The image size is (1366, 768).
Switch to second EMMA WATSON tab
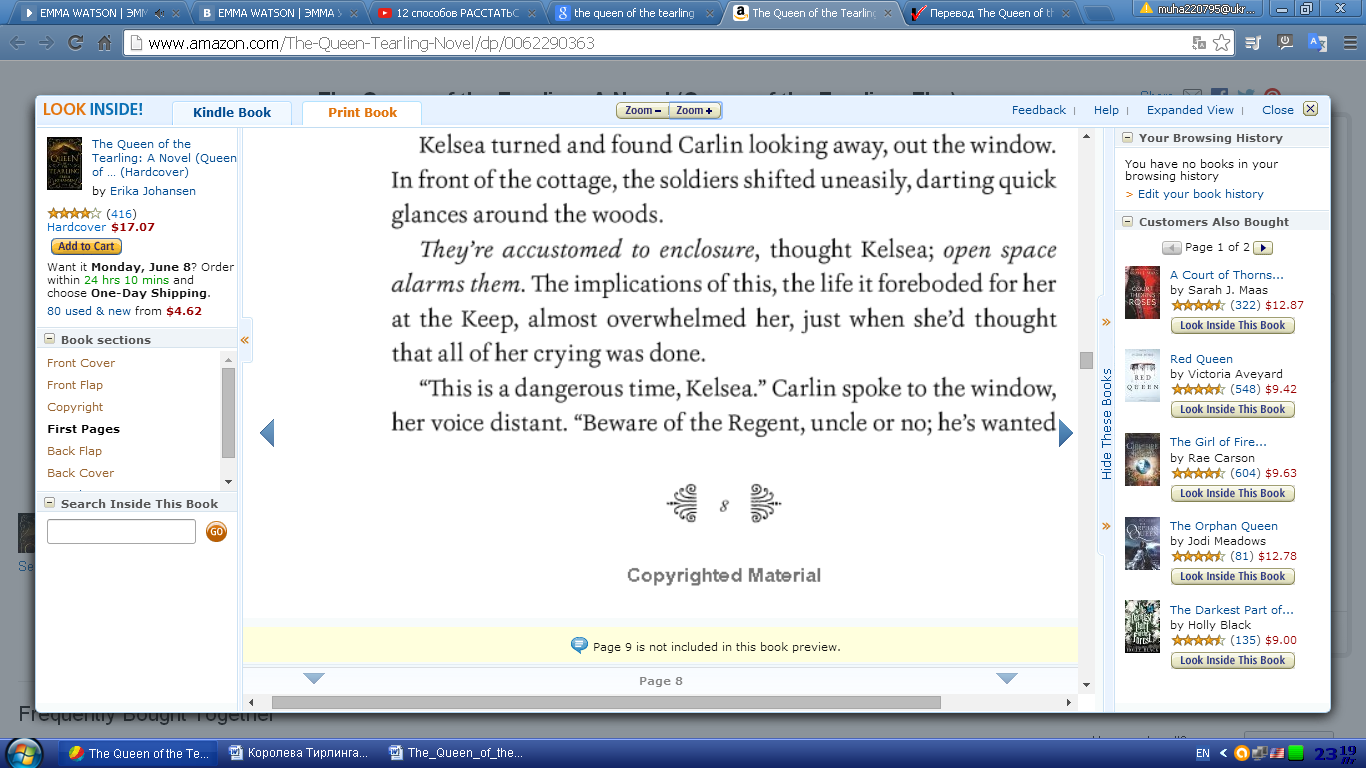(277, 14)
